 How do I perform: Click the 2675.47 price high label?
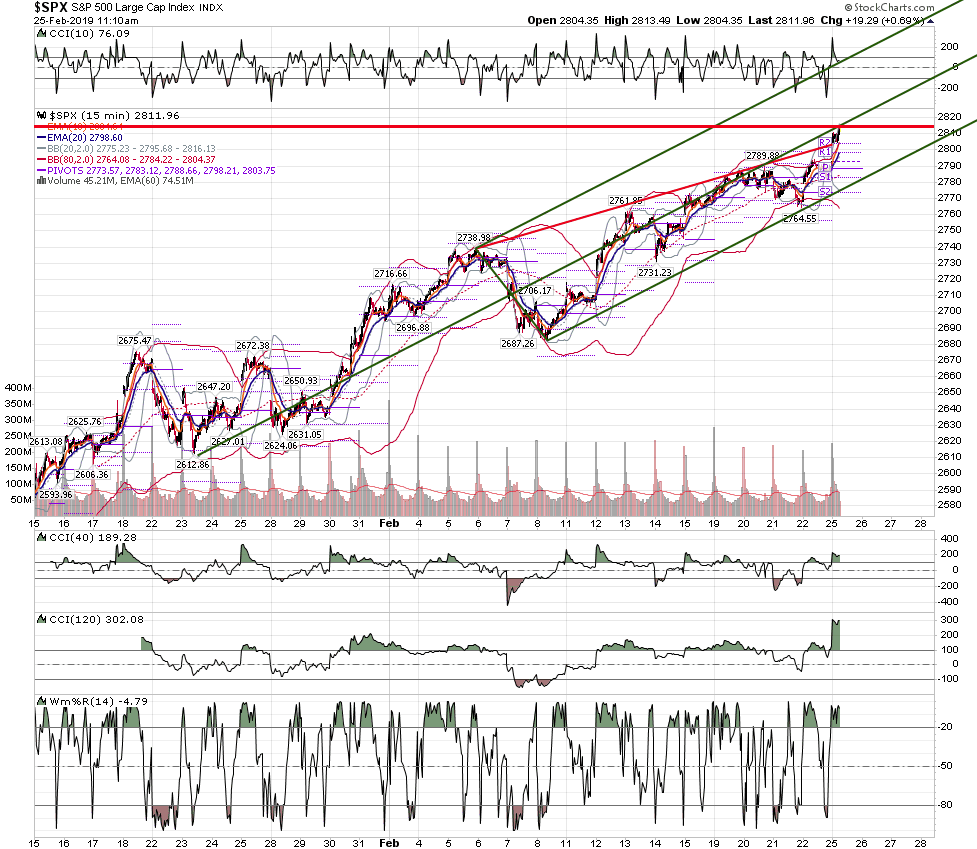(135, 341)
